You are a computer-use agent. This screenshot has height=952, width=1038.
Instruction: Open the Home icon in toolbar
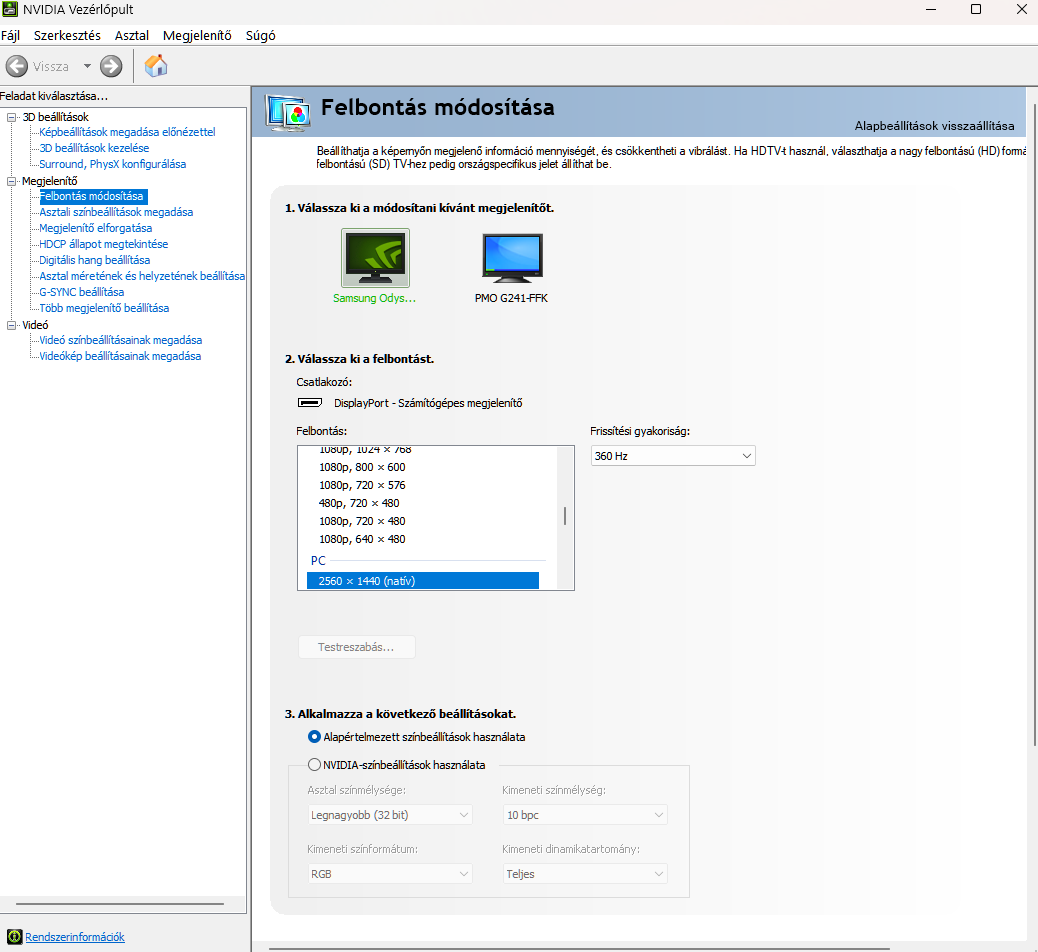click(x=156, y=66)
